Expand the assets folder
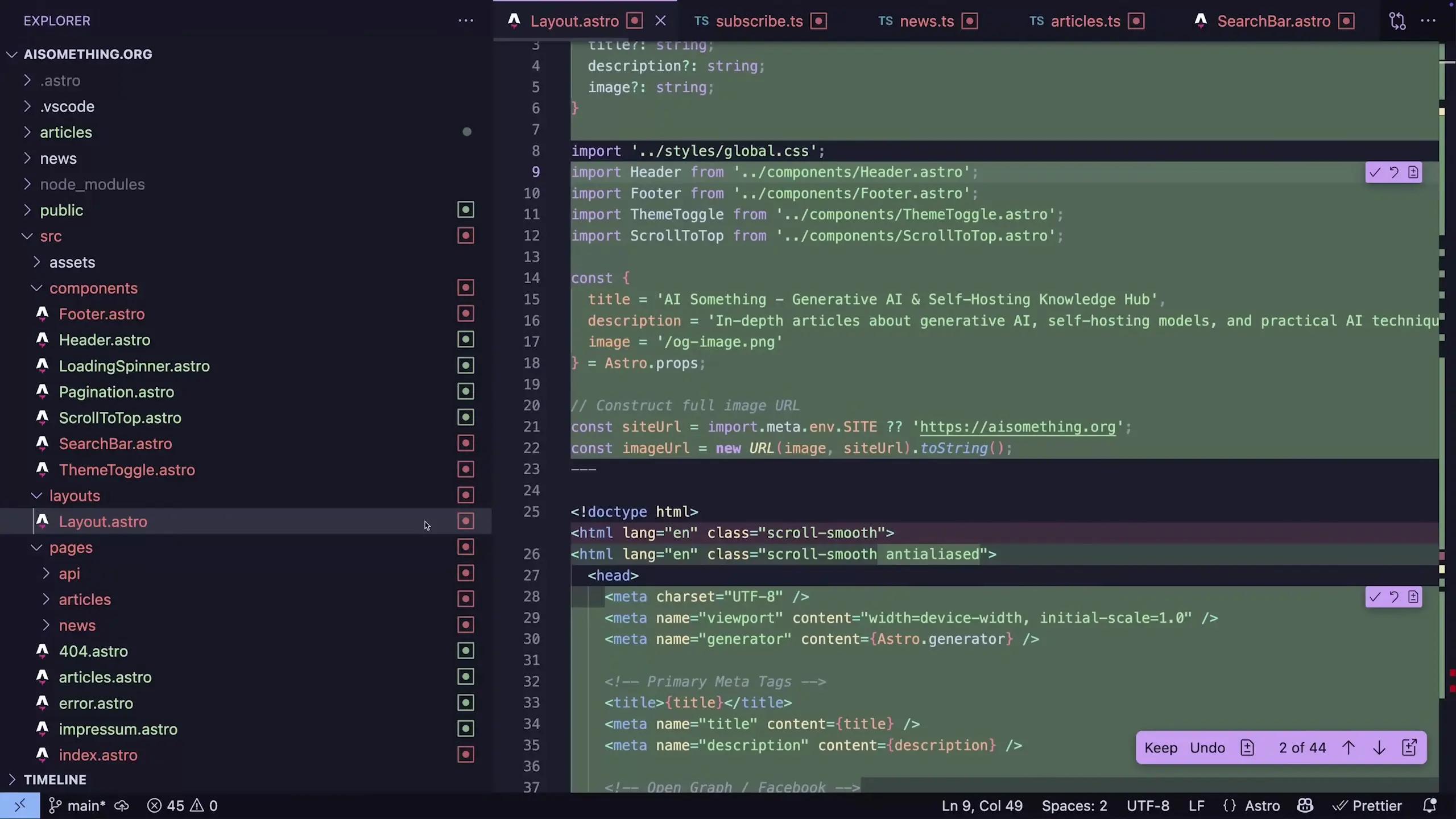Image resolution: width=1456 pixels, height=819 pixels. click(x=246, y=262)
